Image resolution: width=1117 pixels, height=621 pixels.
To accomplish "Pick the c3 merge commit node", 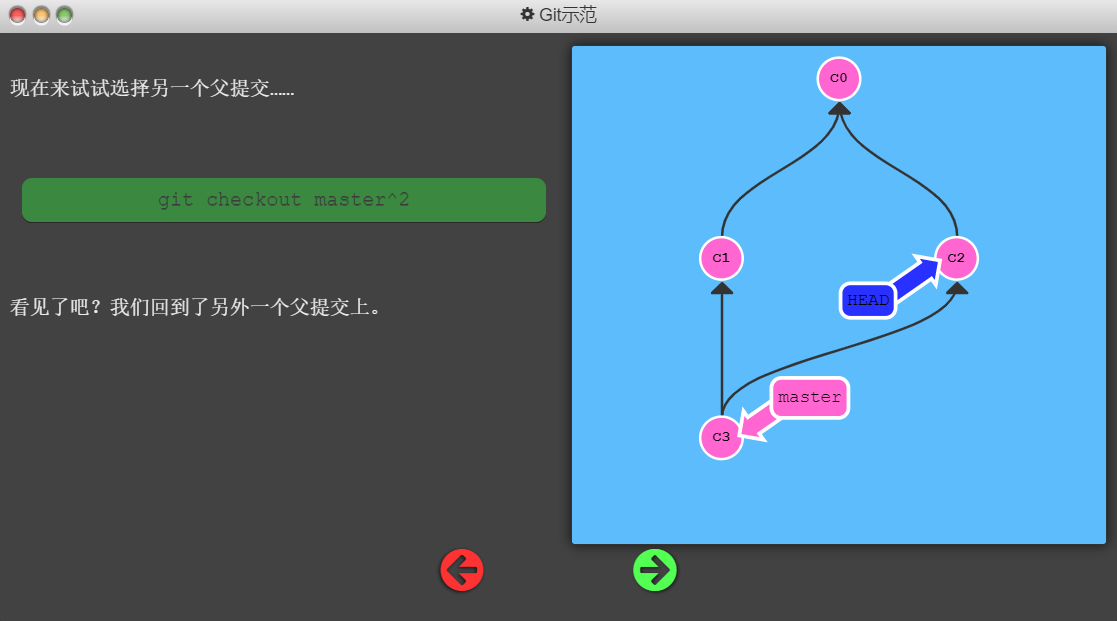I will coord(721,437).
